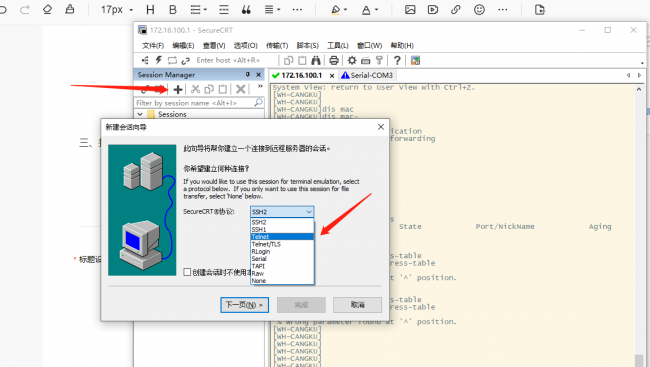Click the 取消 button in wizard

[x=357, y=305]
